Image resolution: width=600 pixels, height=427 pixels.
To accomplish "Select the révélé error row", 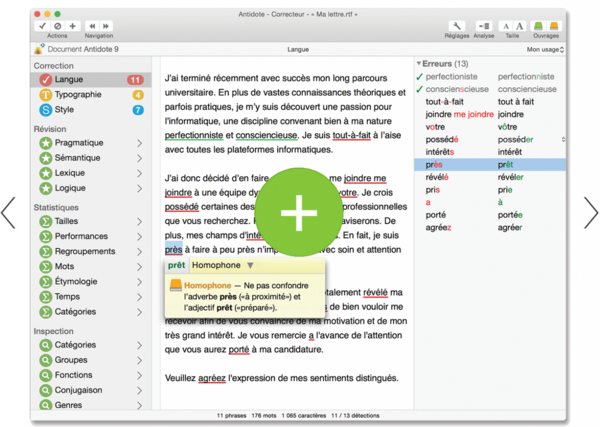I will pyautogui.click(x=490, y=177).
